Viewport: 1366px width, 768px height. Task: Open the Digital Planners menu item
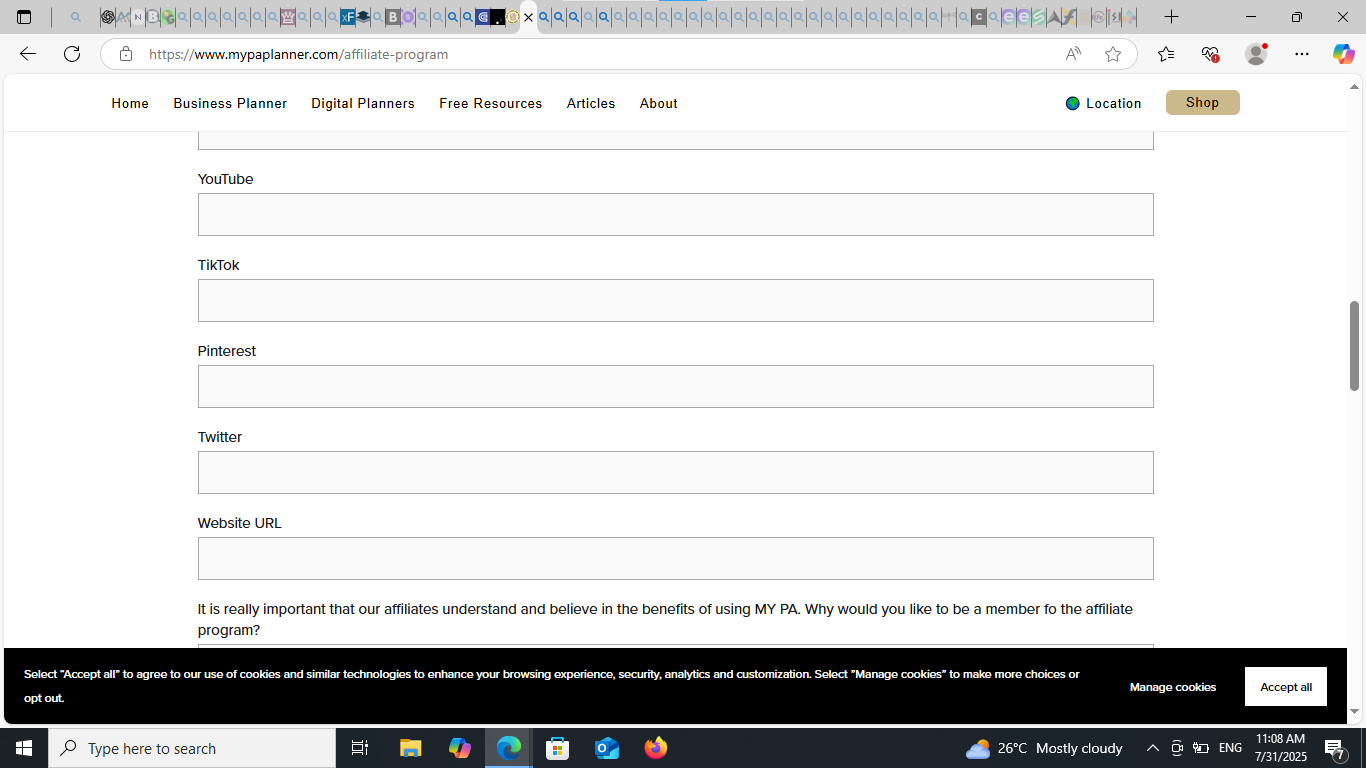pyautogui.click(x=363, y=103)
